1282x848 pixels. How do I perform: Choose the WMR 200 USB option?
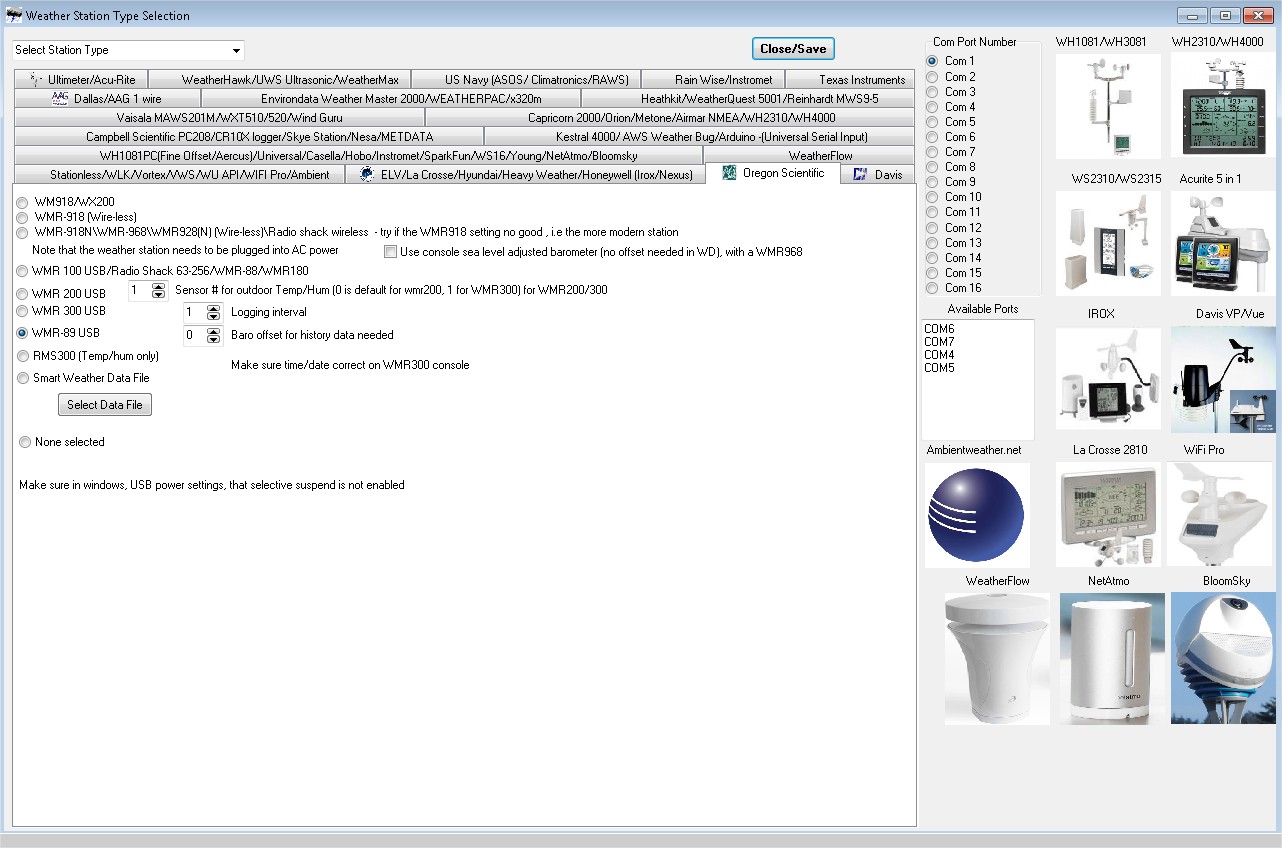tap(23, 294)
